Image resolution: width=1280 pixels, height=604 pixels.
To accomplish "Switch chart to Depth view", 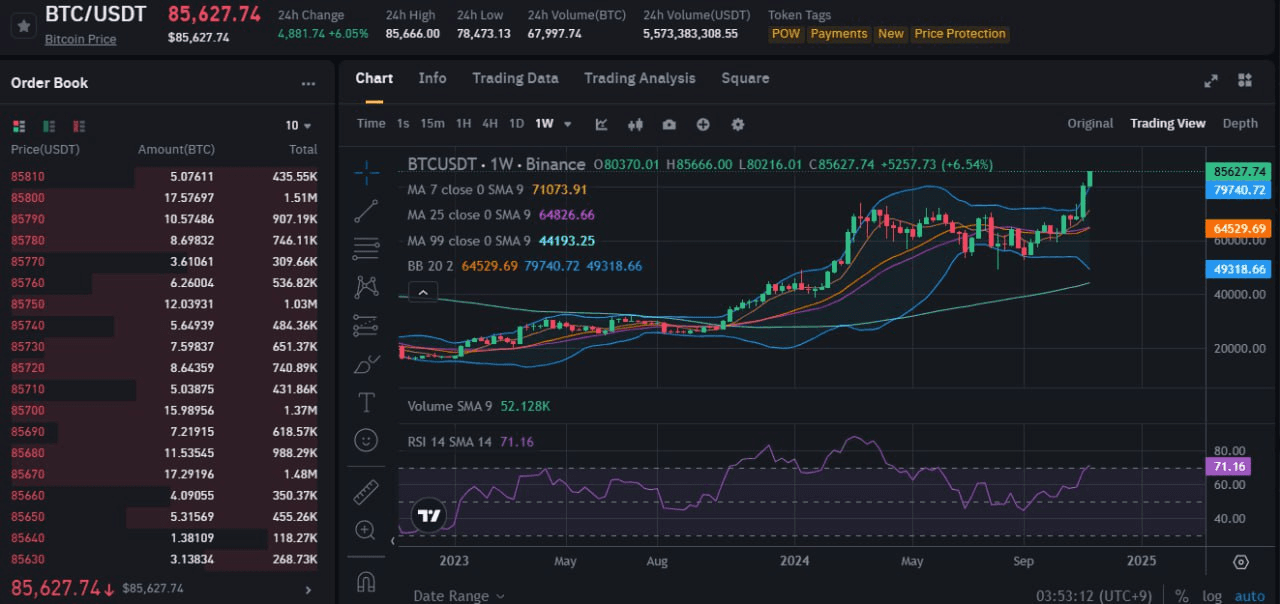I will coord(1240,123).
